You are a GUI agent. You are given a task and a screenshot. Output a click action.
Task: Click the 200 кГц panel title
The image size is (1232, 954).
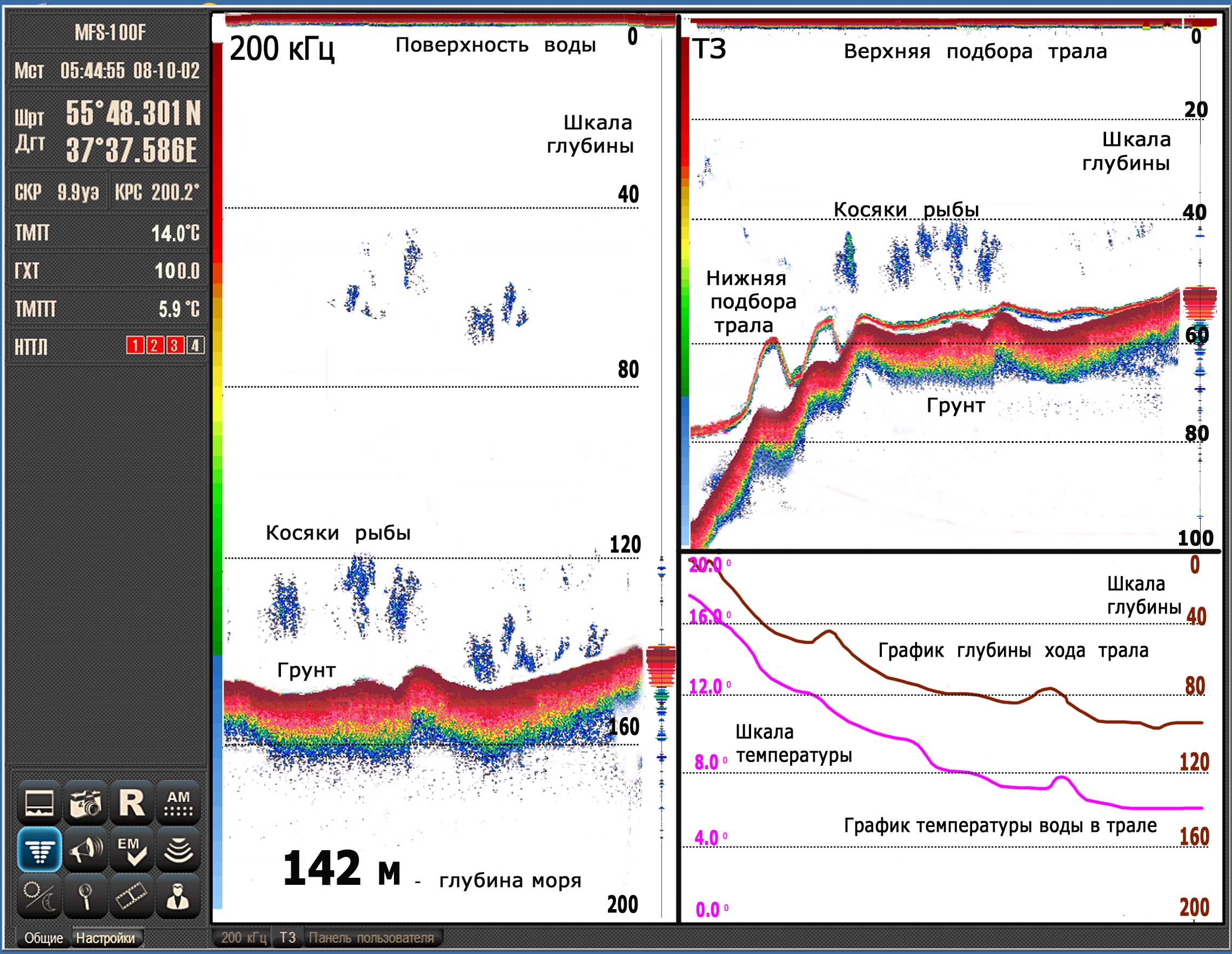[x=282, y=49]
